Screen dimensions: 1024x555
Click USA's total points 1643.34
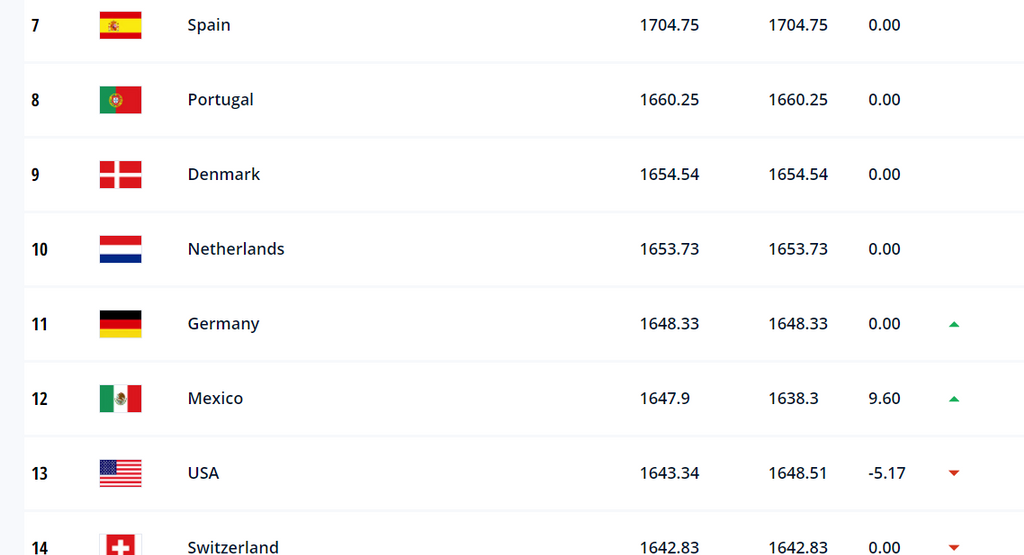[669, 473]
